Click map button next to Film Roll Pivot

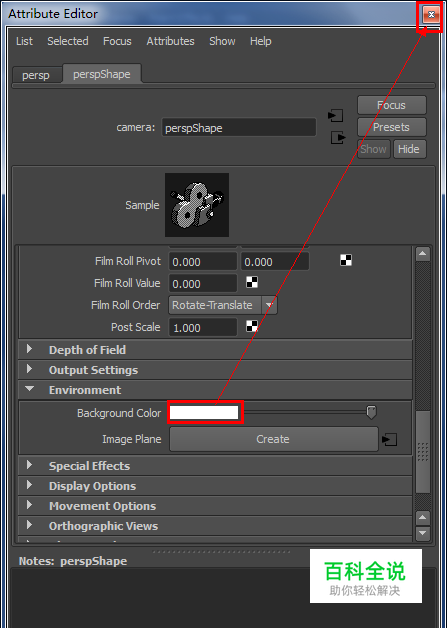coord(346,260)
